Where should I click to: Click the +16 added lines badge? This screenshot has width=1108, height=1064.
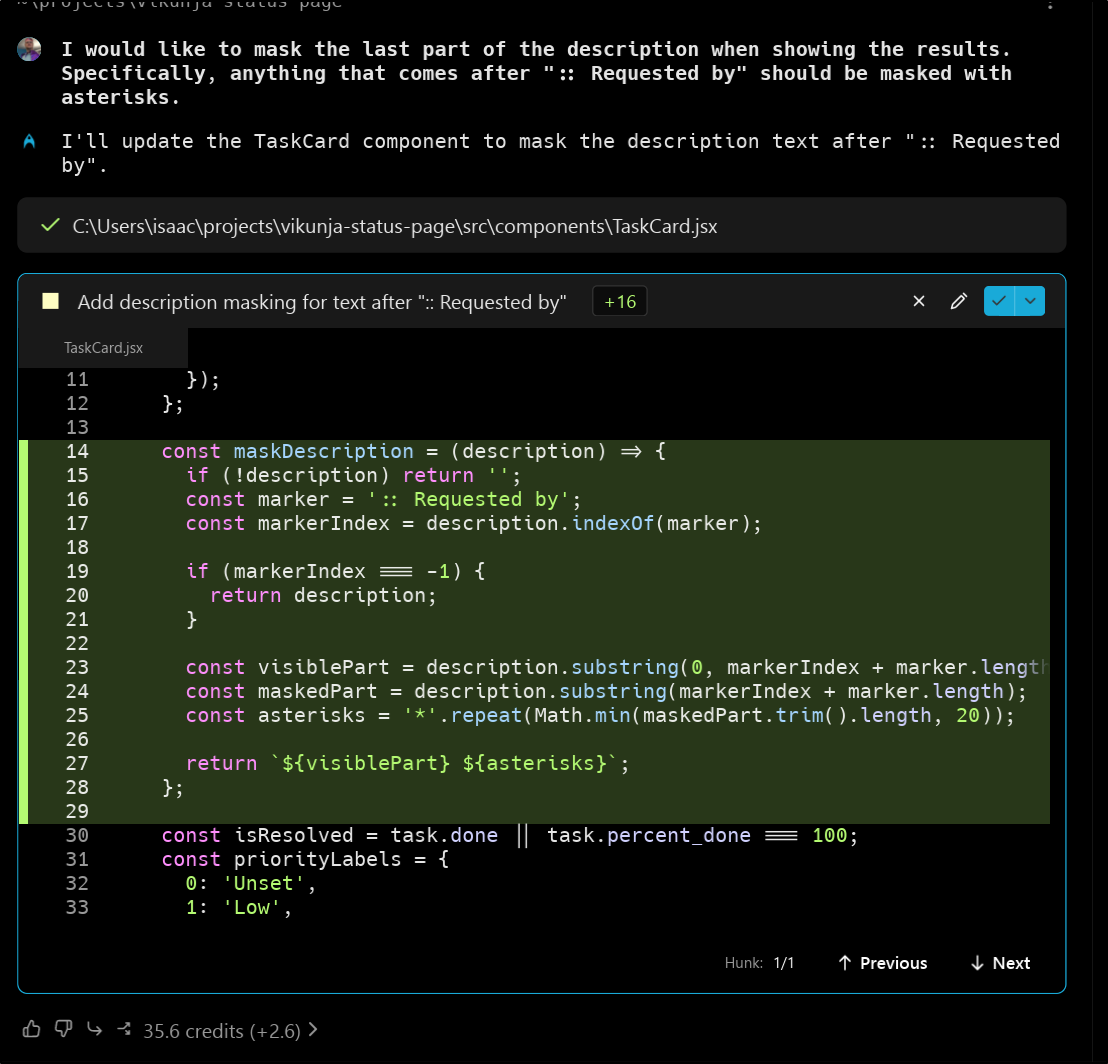click(620, 302)
